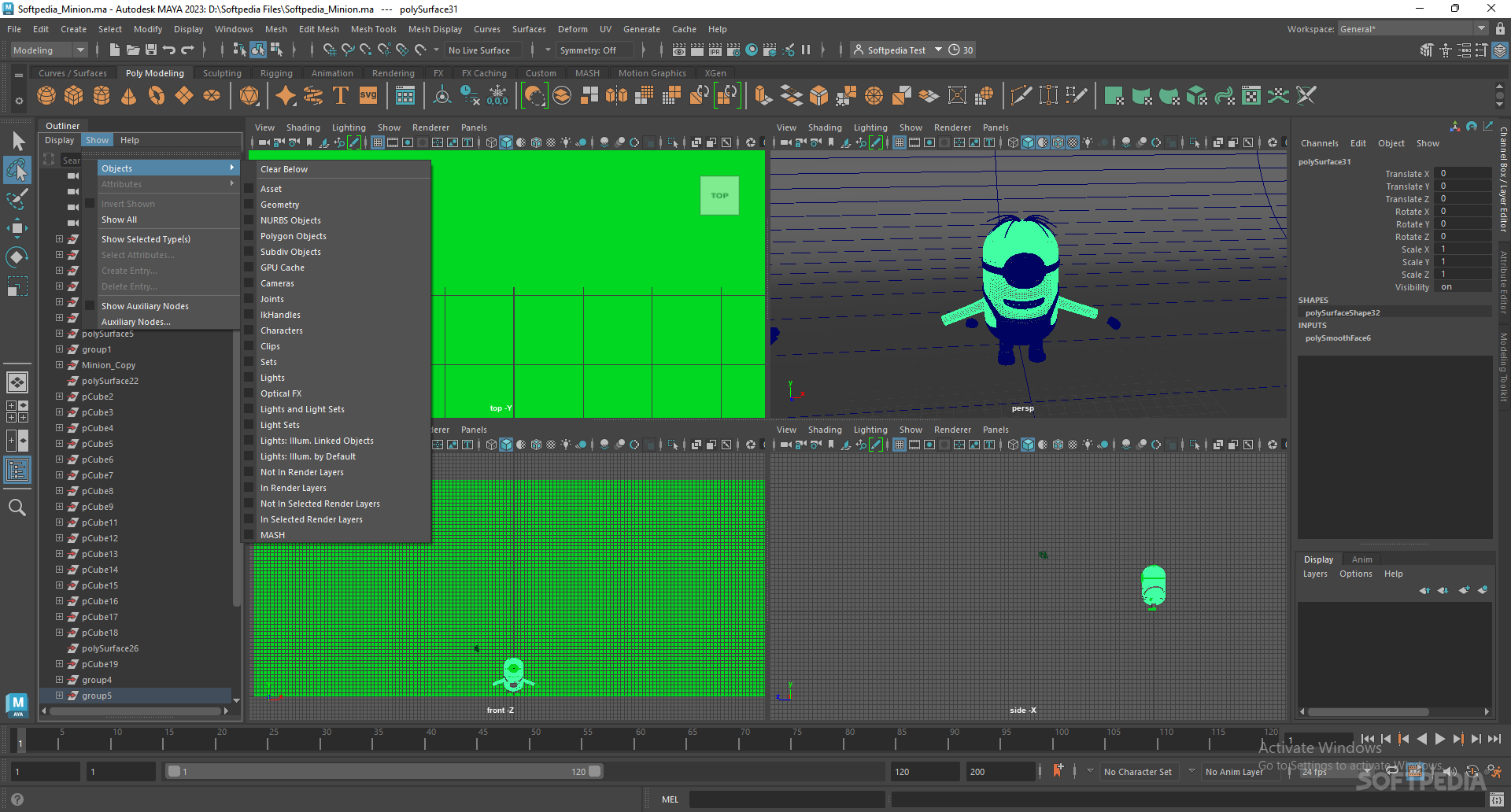Click the time range slider bar
The width and height of the screenshot is (1511, 812).
(x=384, y=772)
